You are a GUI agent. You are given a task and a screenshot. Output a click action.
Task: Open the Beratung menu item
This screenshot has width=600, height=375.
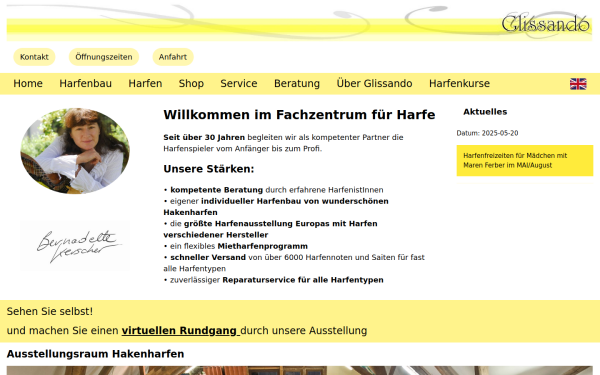click(297, 83)
